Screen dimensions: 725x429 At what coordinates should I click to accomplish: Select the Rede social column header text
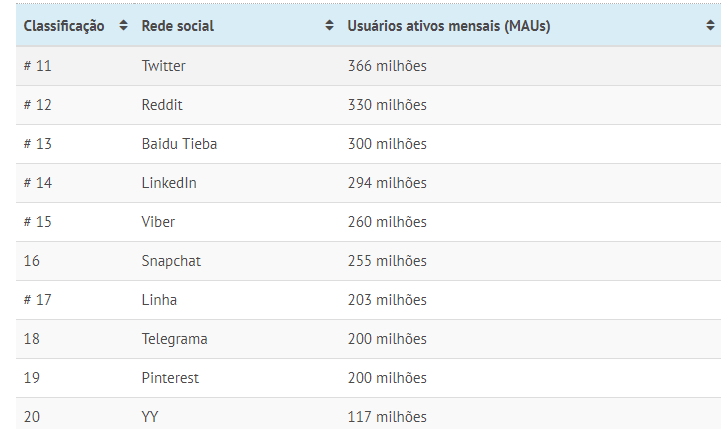(178, 26)
